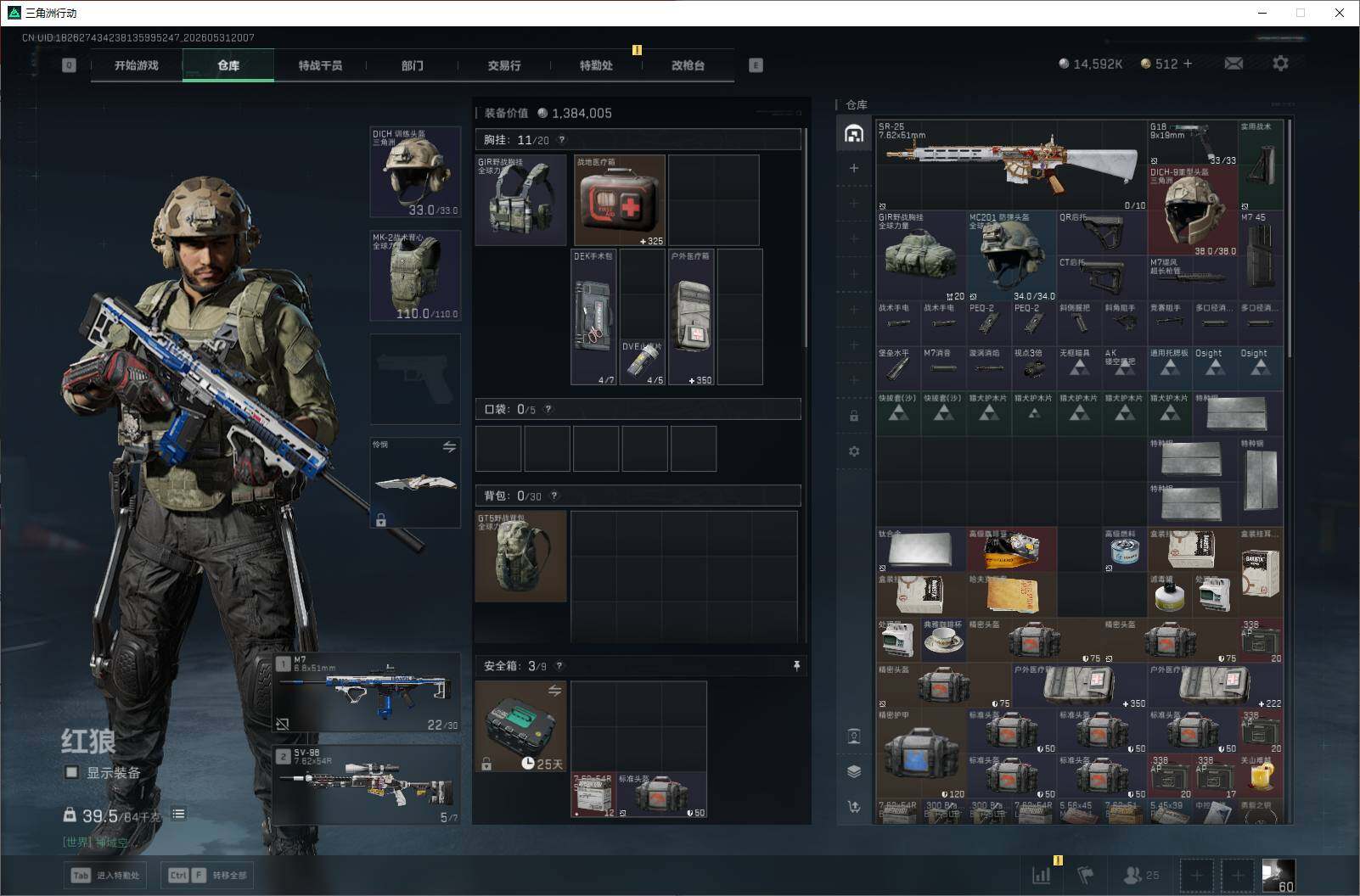Click the 14,592K currency balance
The height and width of the screenshot is (896, 1360).
tap(1091, 64)
